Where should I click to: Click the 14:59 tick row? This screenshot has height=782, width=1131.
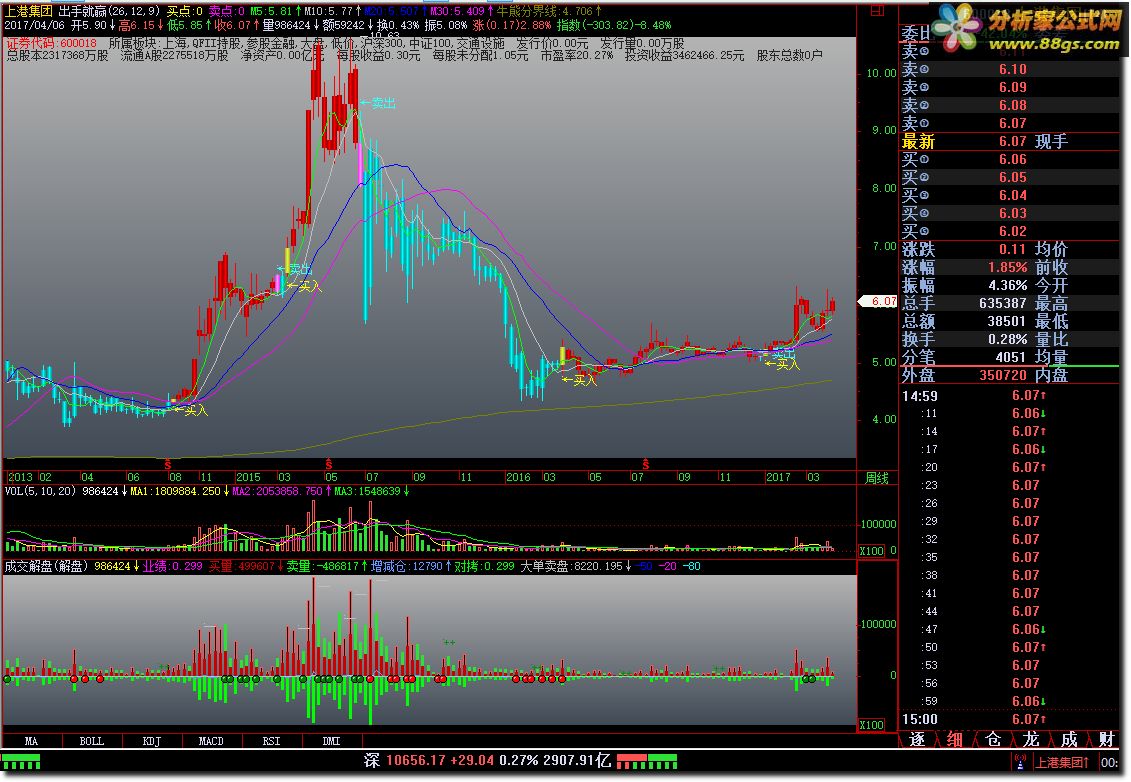[x=1009, y=395]
